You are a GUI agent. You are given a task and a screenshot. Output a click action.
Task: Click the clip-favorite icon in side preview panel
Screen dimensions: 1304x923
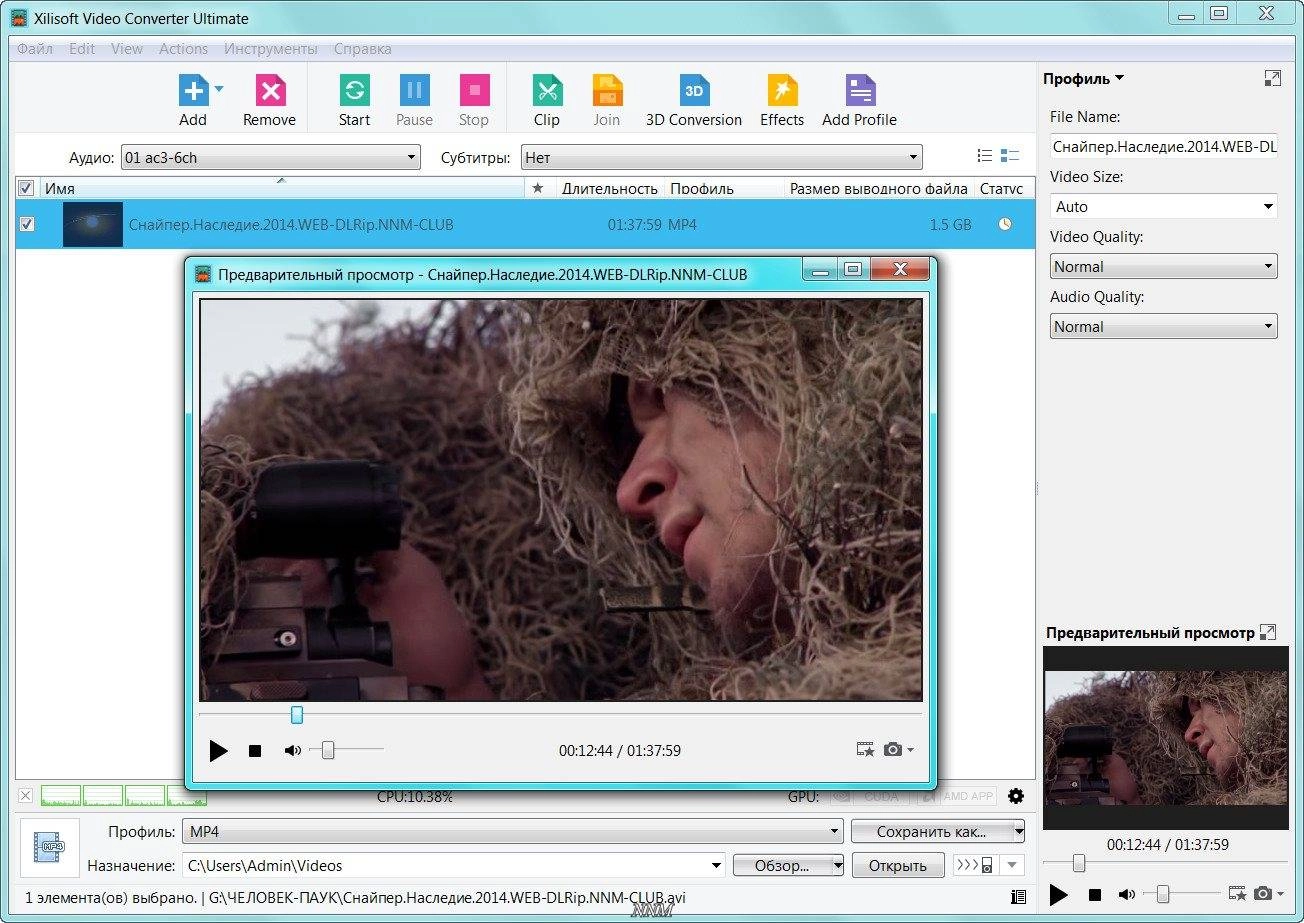1238,893
